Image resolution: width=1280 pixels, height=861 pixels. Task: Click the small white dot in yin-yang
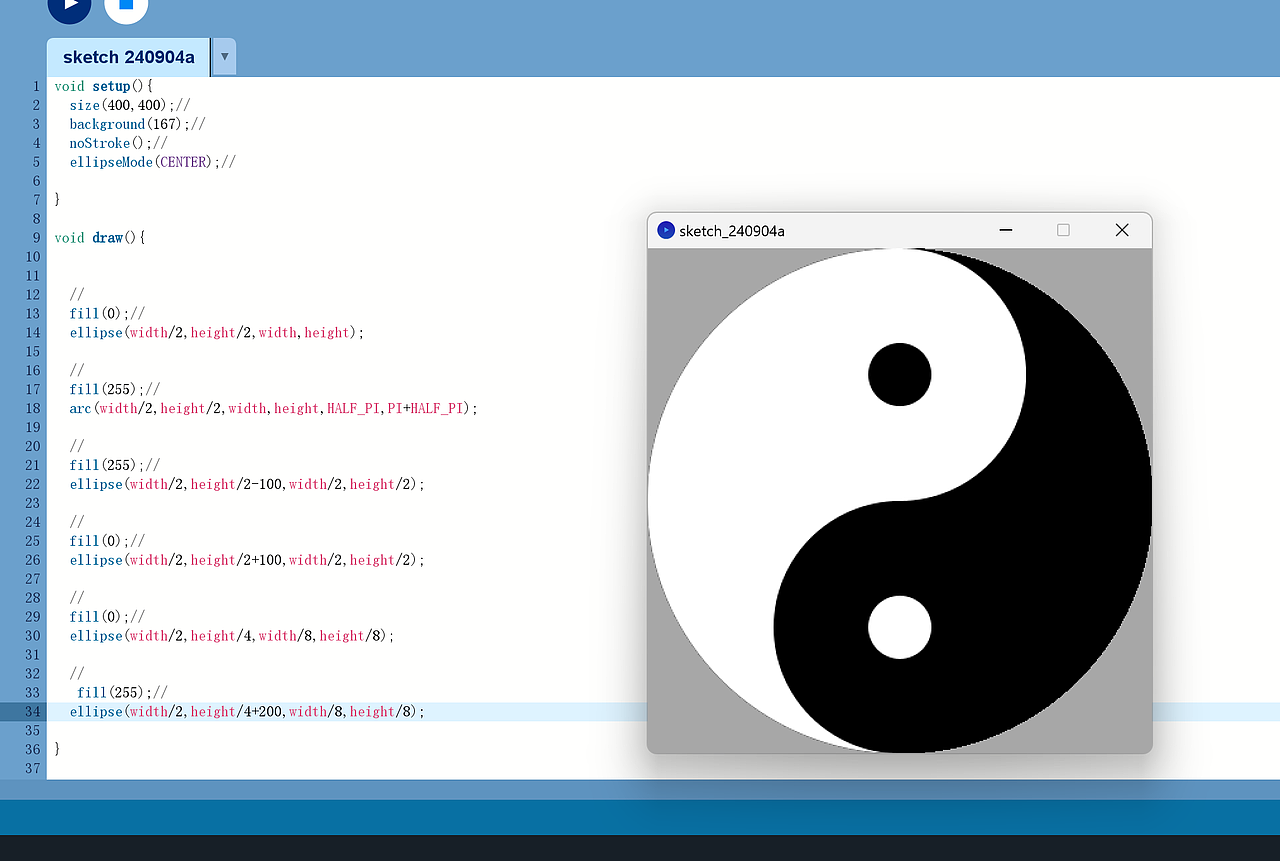900,628
